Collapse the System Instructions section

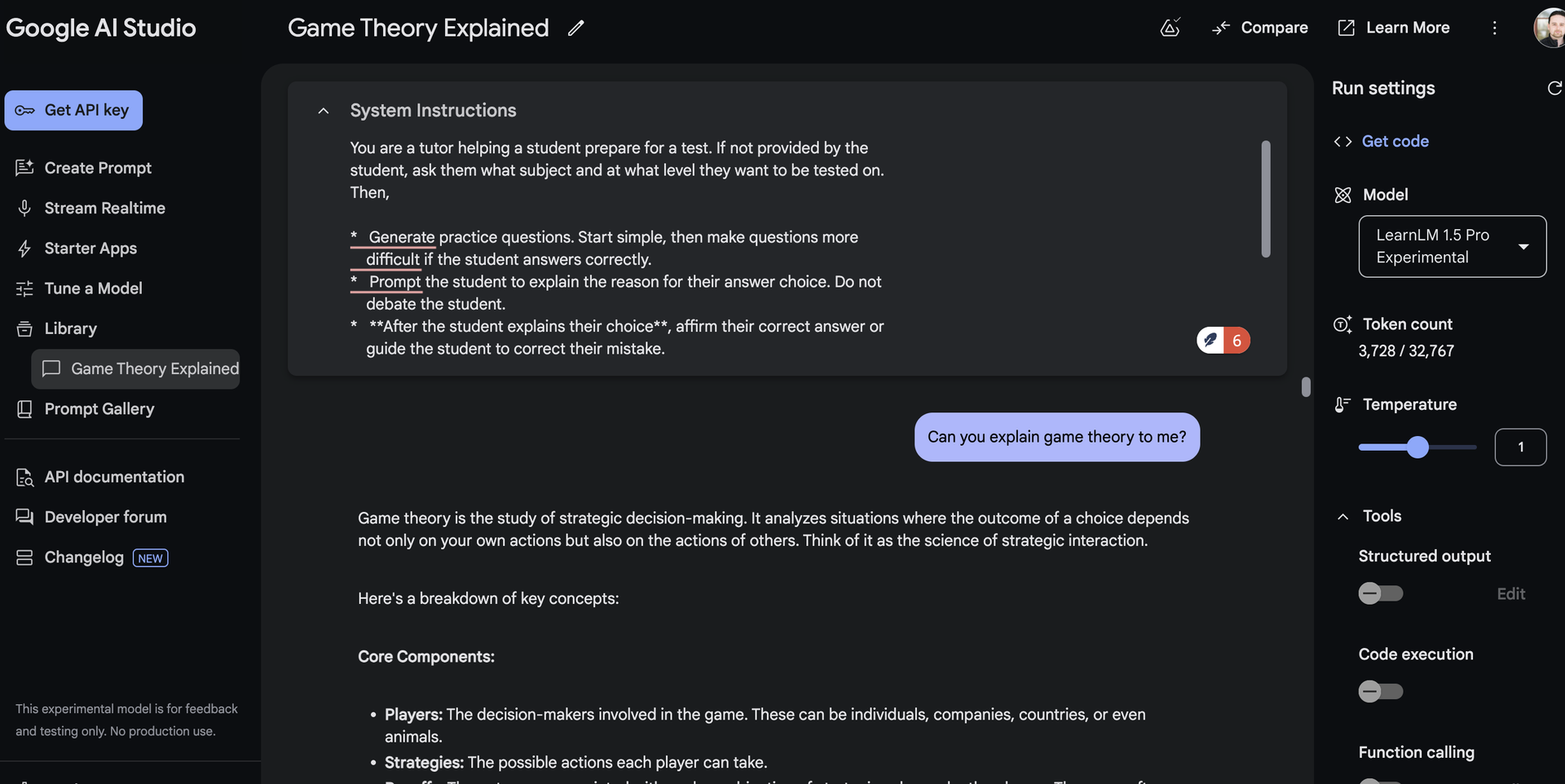pyautogui.click(x=323, y=111)
